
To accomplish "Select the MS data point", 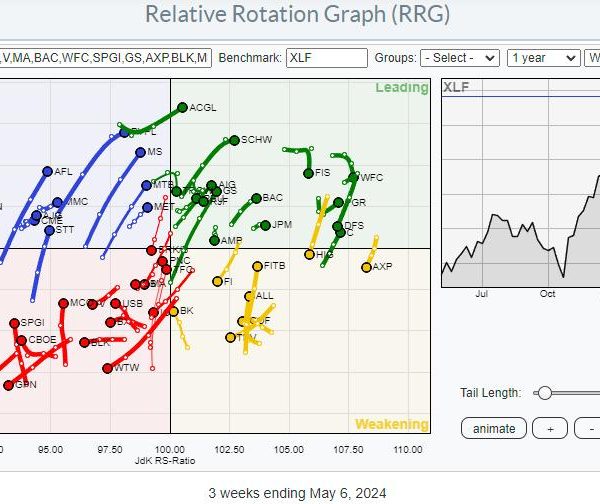I will pyautogui.click(x=140, y=152).
